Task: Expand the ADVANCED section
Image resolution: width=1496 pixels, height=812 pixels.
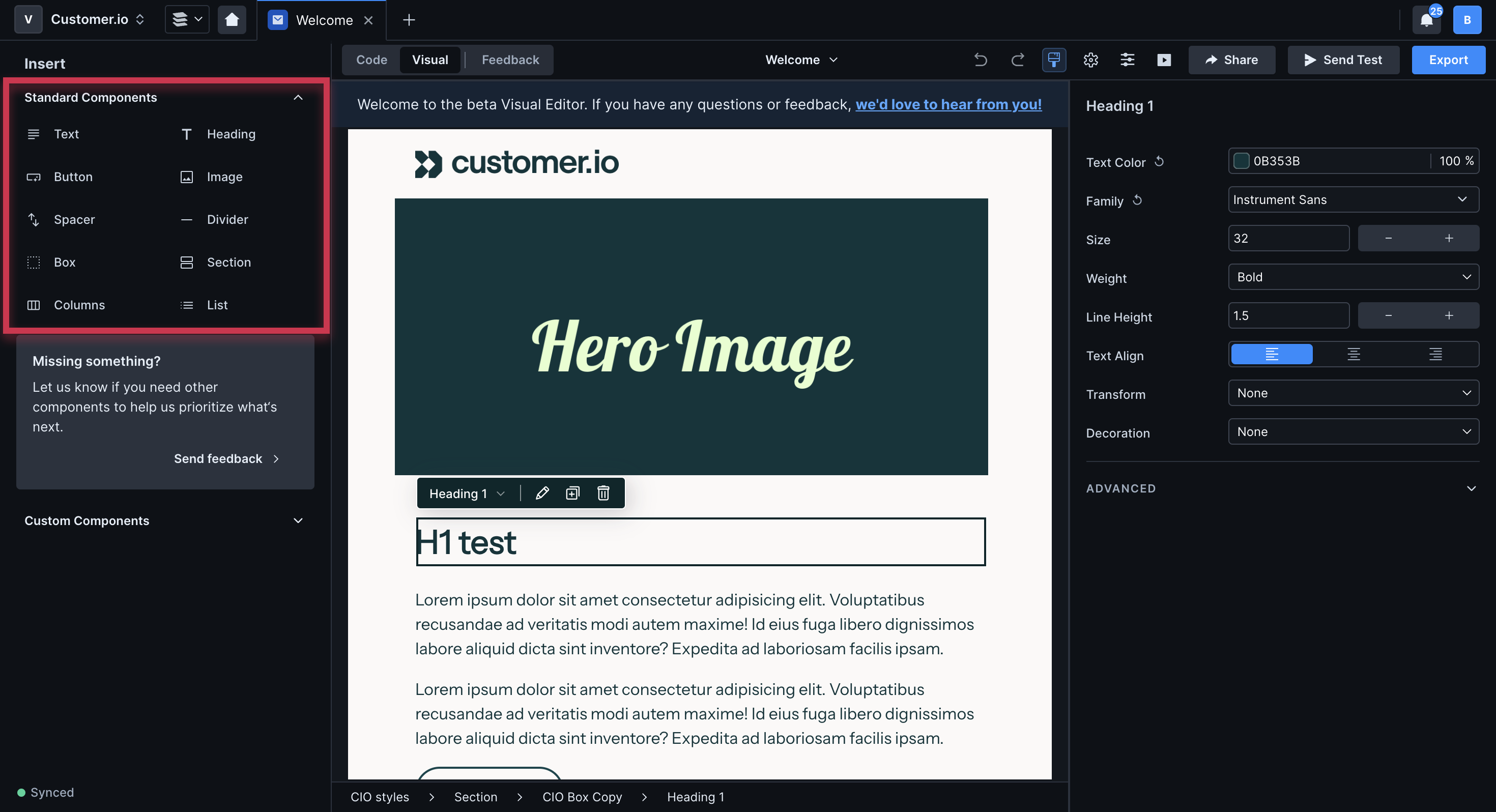Action: coord(1471,488)
